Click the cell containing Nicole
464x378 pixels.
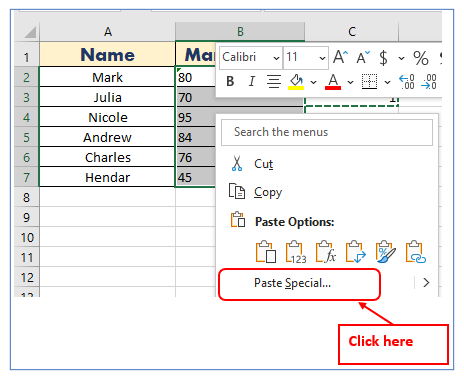[x=107, y=117]
